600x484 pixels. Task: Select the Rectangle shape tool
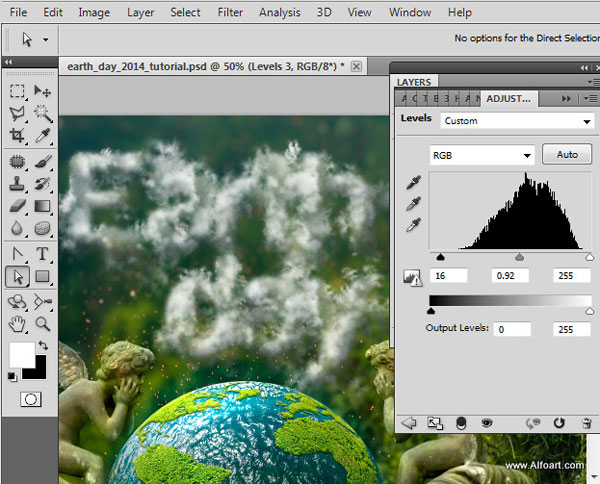(42, 276)
